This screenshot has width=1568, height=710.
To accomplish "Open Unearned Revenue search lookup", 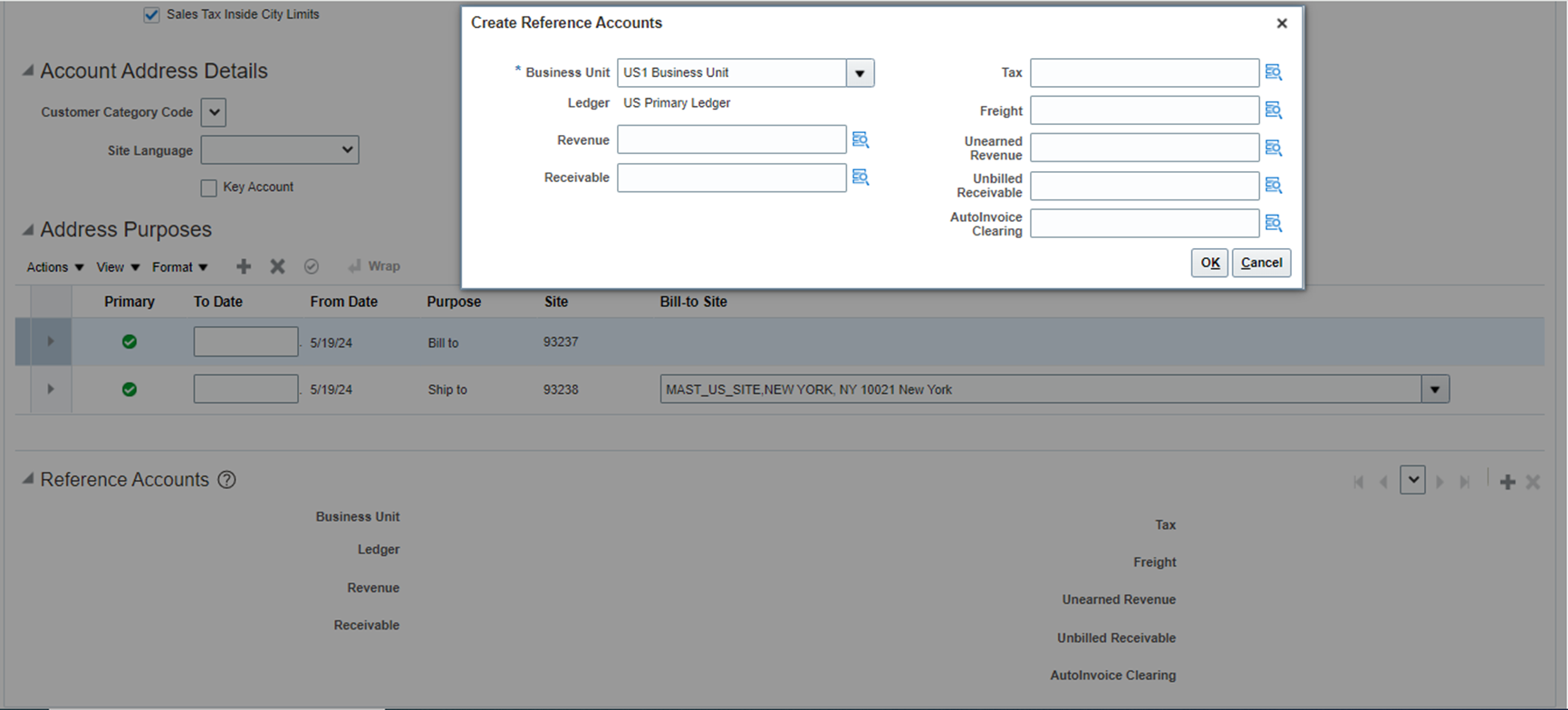I will tap(1274, 148).
